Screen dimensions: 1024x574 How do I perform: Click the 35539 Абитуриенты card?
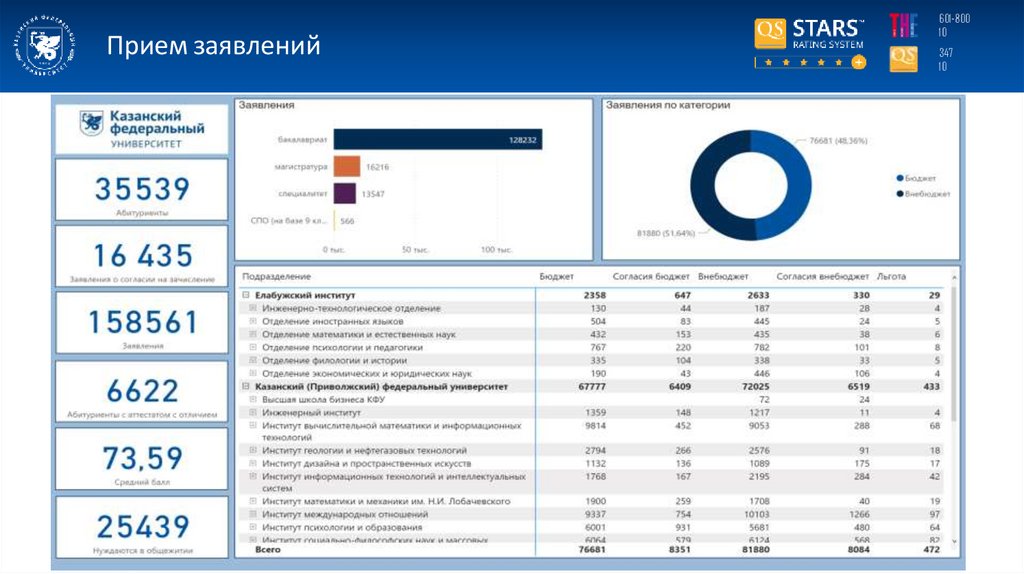142,189
